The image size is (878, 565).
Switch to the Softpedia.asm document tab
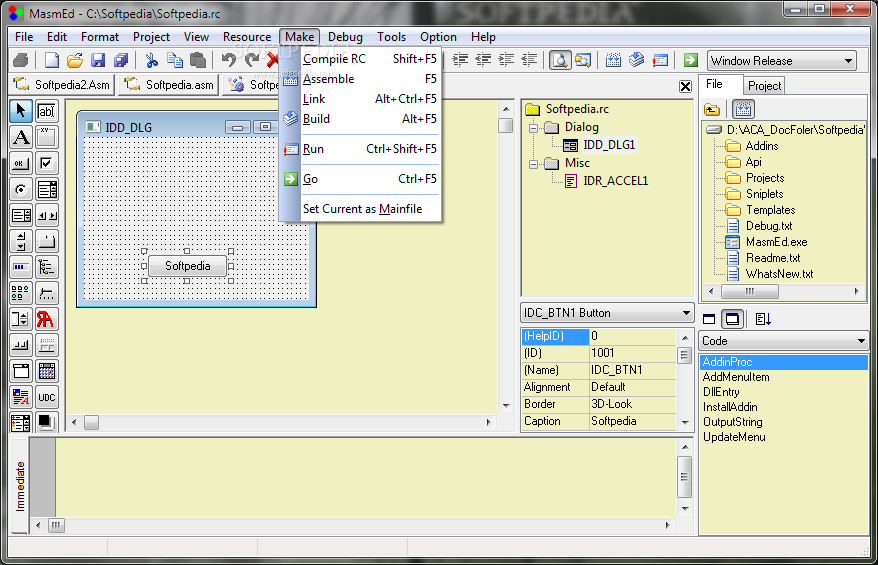point(170,85)
